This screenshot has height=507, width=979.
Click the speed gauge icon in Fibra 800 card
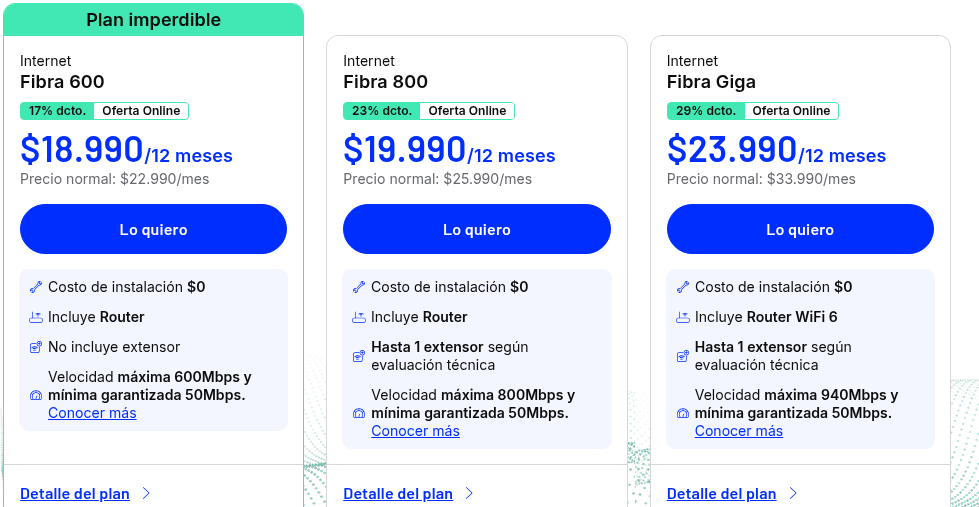[358, 413]
